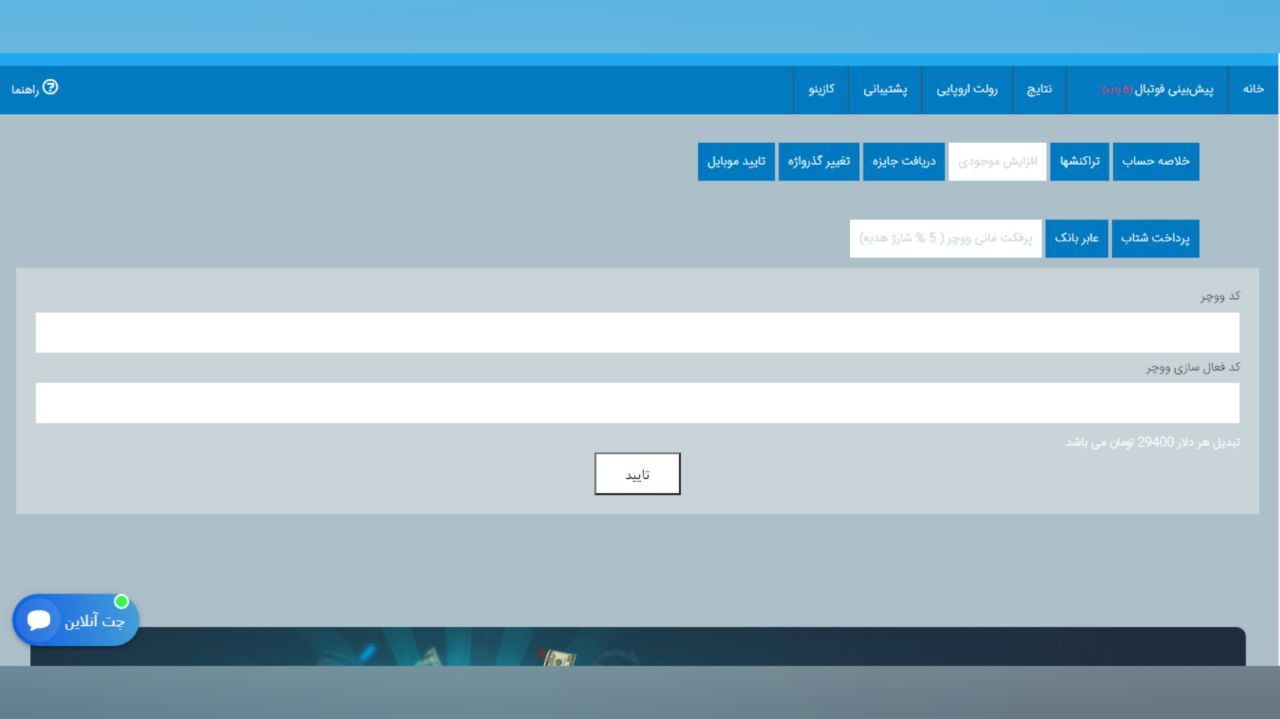This screenshot has width=1280, height=719.
Task: Choose the عابر بانک payment option
Action: pyautogui.click(x=1077, y=239)
